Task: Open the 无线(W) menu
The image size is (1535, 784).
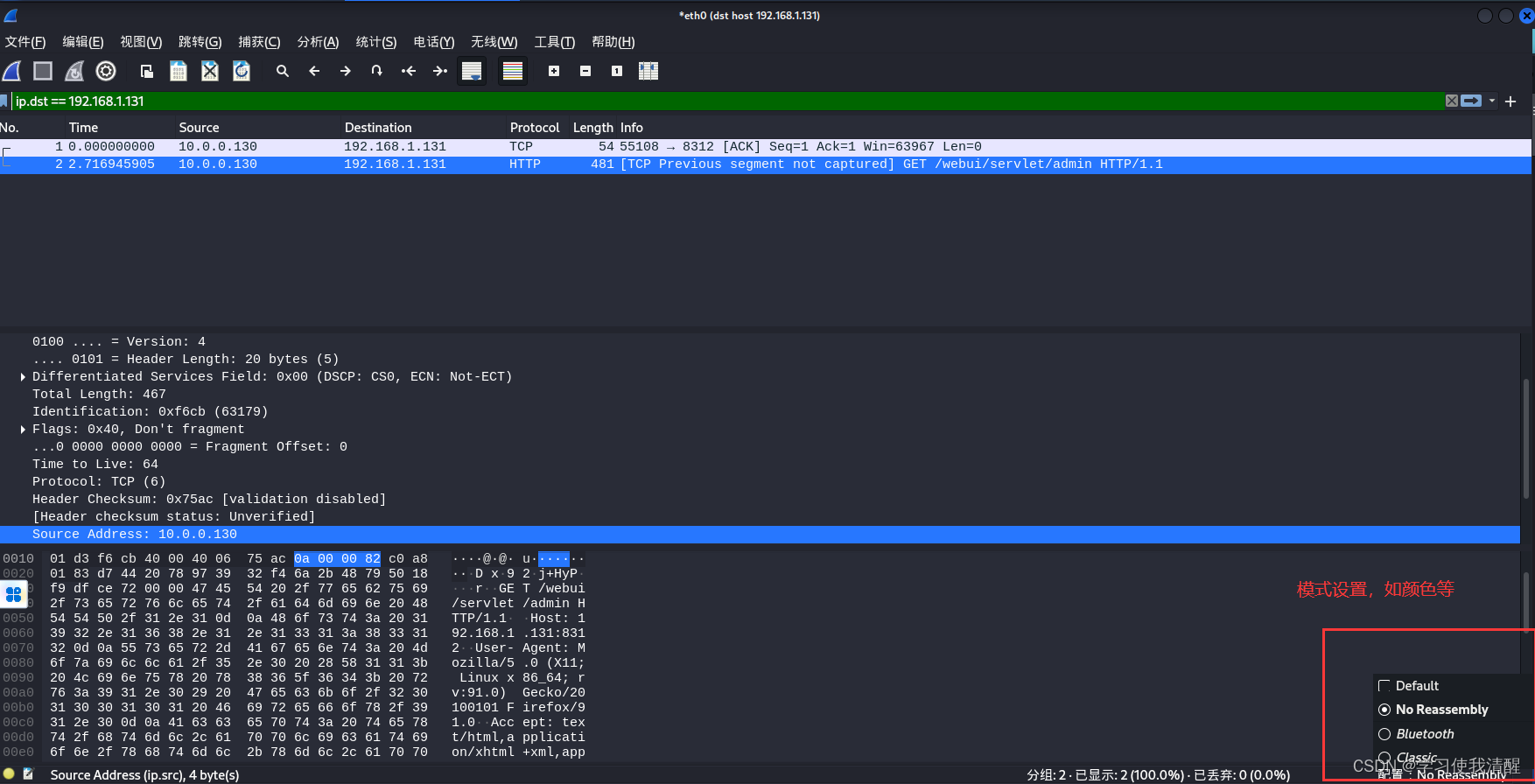Action: tap(494, 42)
